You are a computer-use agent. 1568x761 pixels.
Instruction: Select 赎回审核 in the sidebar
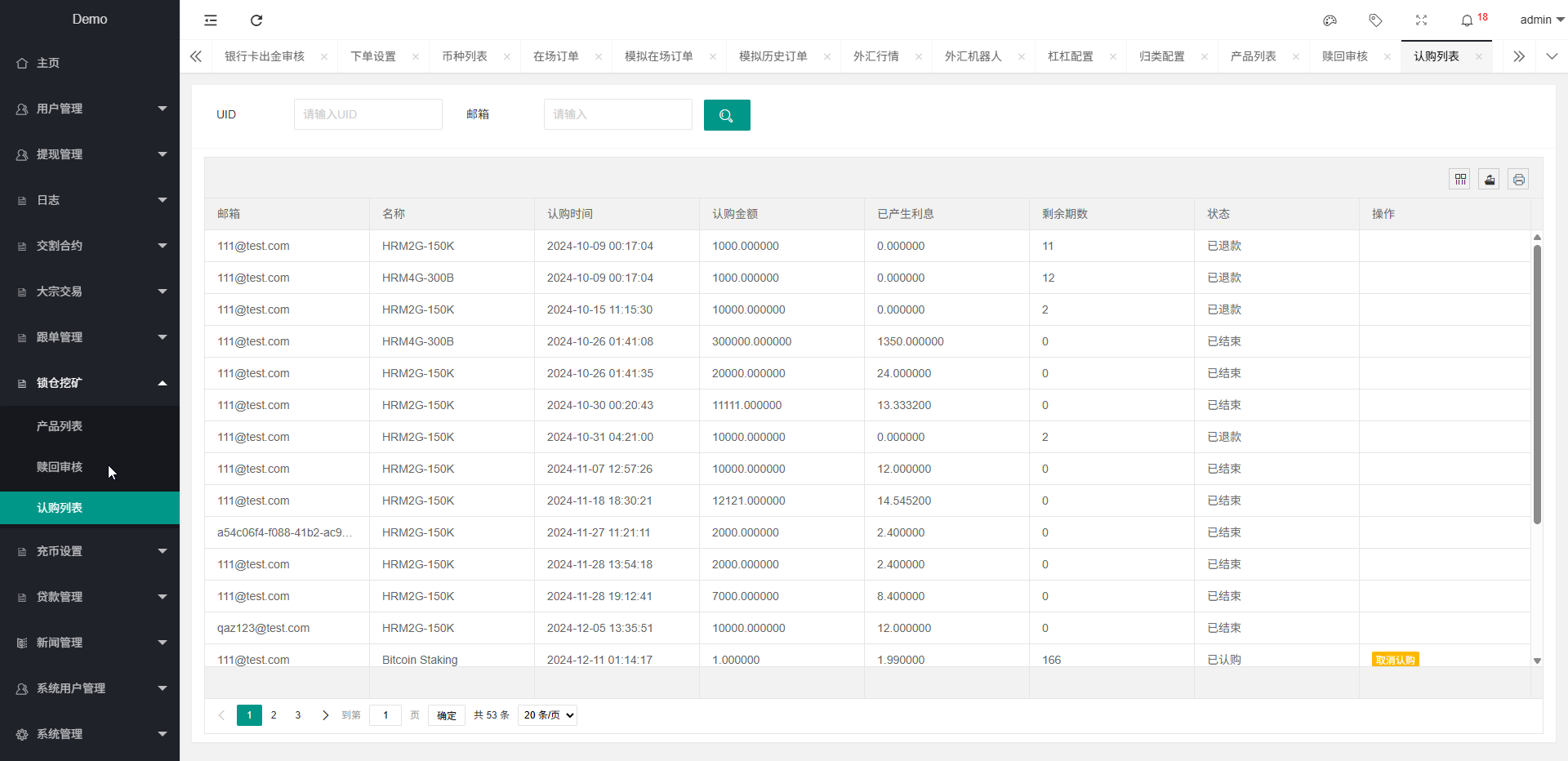60,467
